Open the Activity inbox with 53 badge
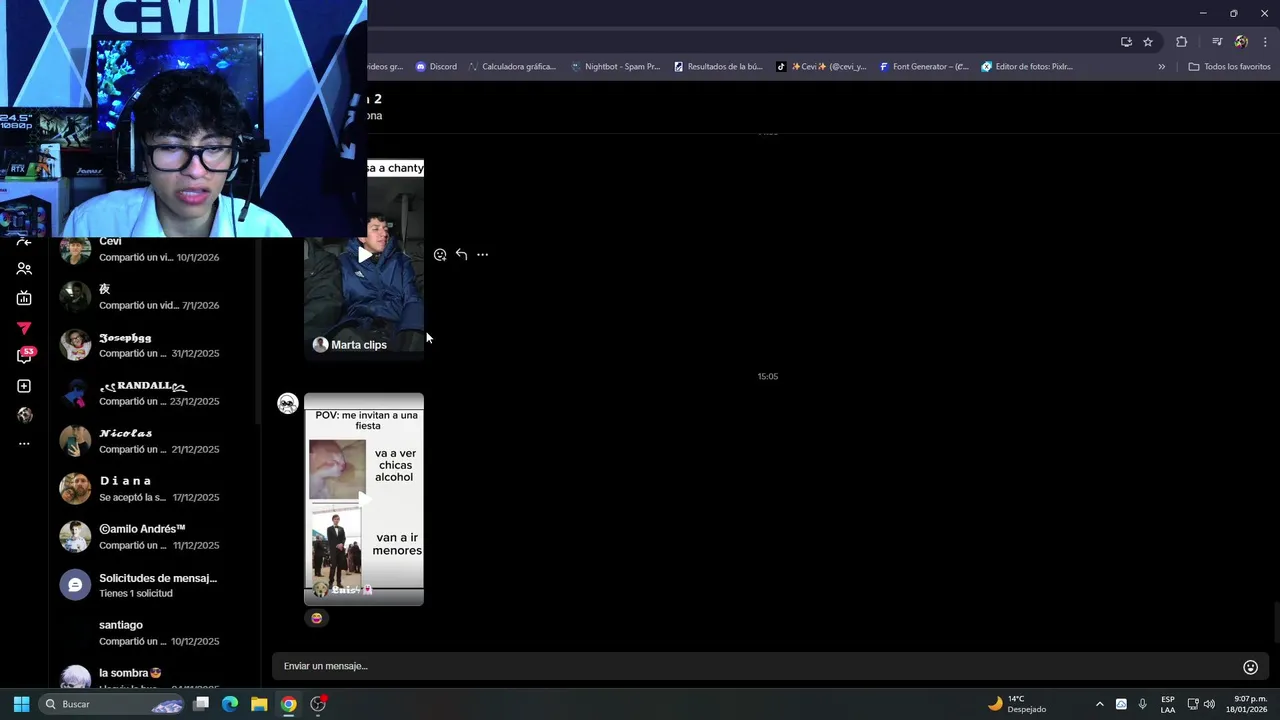Viewport: 1280px width, 720px height. coord(25,356)
